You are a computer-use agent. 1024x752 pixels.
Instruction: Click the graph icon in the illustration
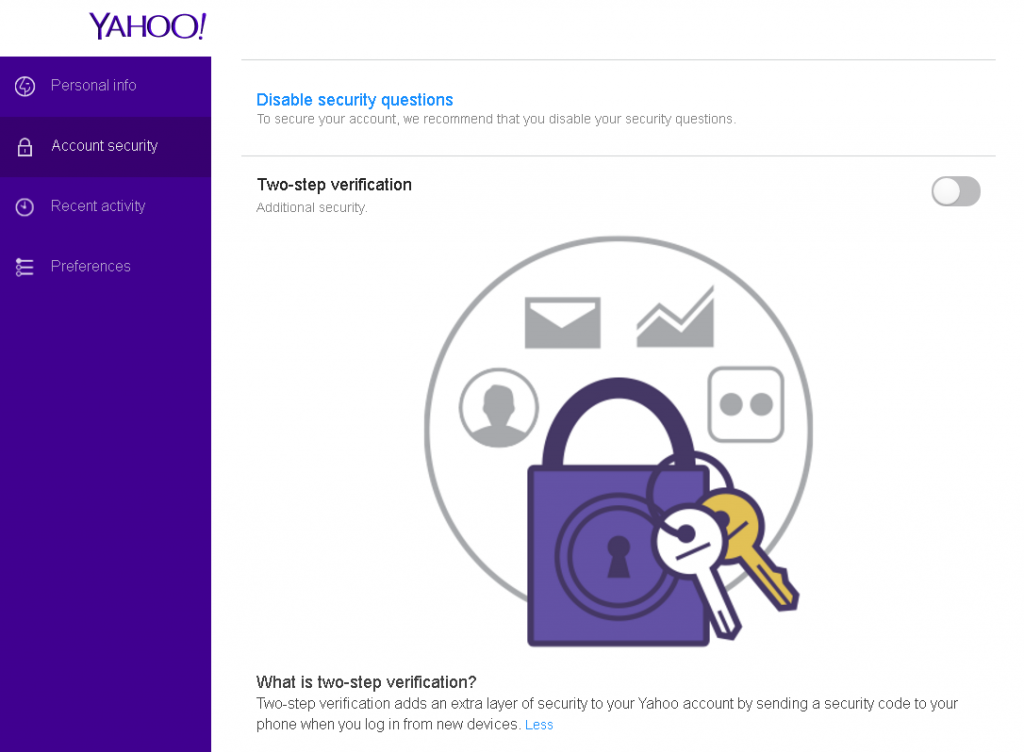[675, 315]
